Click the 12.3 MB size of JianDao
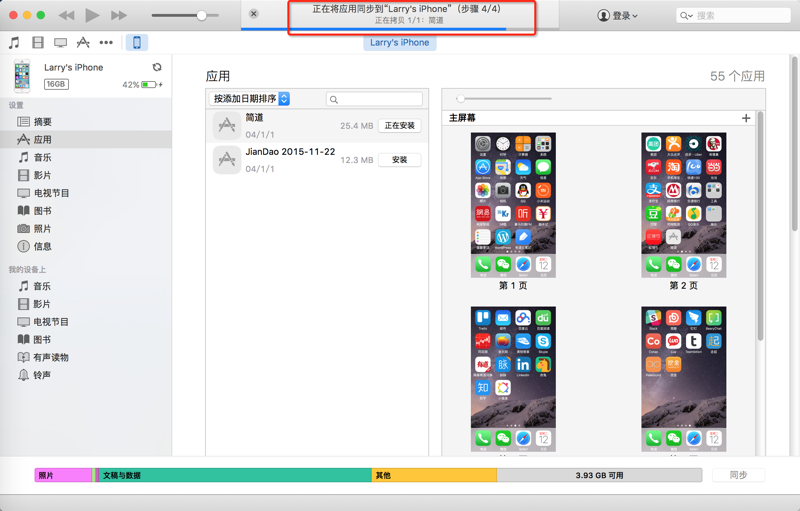The image size is (800, 511). [357, 160]
